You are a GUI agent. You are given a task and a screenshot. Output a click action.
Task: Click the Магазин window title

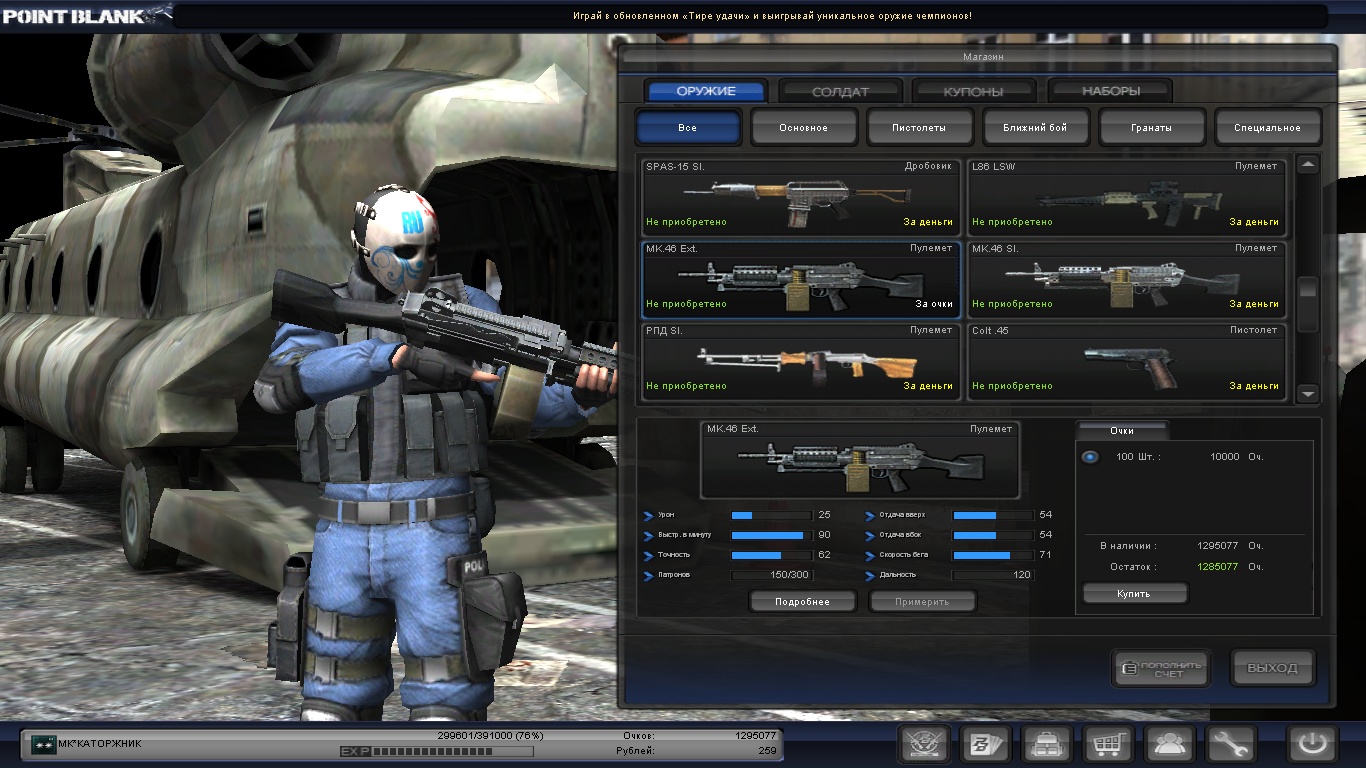pyautogui.click(x=983, y=57)
